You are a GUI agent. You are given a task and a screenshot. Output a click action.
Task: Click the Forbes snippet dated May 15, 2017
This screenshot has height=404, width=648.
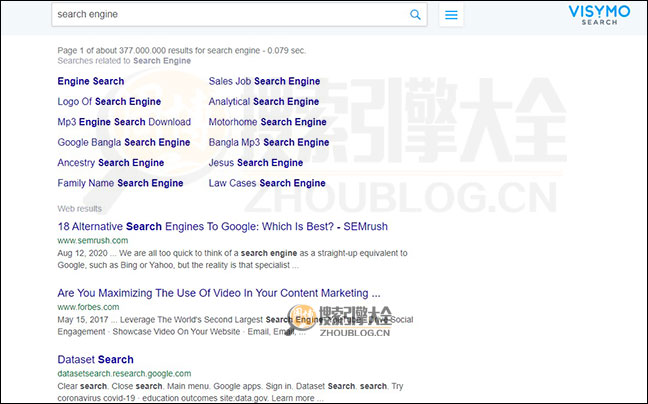[235, 326]
